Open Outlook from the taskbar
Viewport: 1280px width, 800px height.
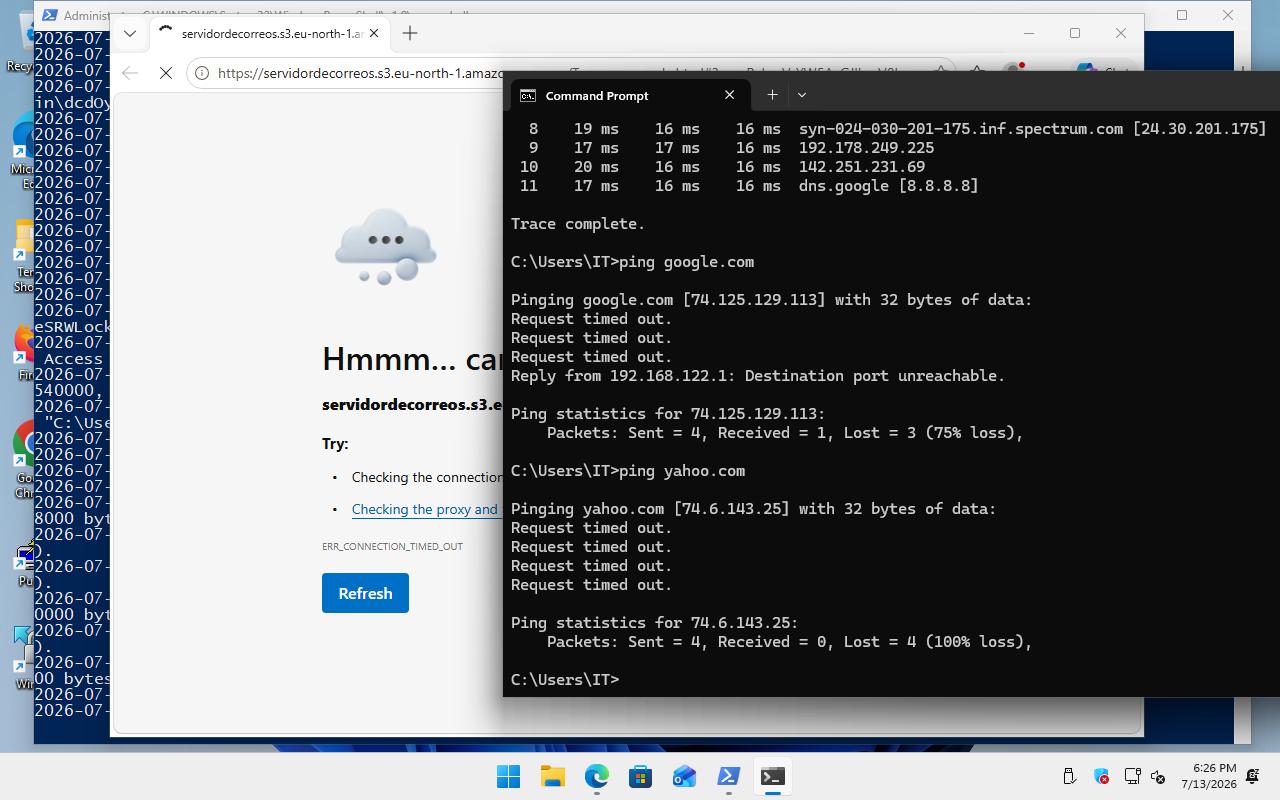click(x=685, y=776)
